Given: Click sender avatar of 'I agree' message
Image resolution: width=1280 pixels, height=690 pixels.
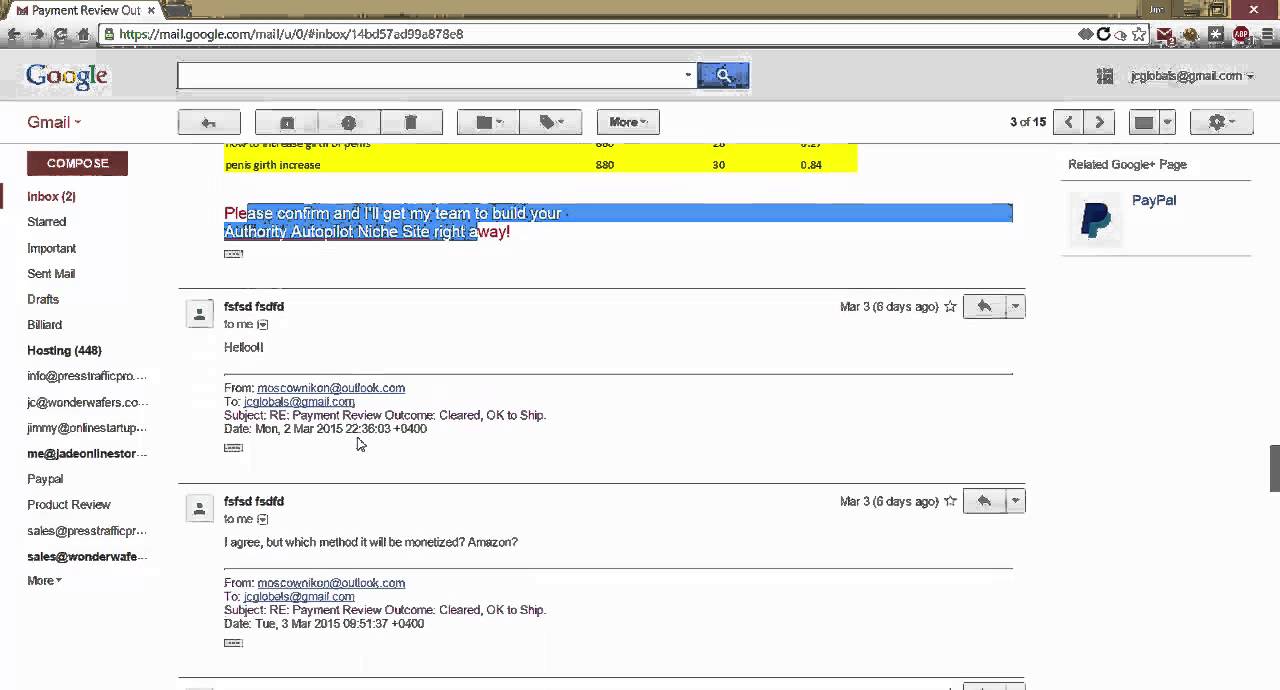Looking at the screenshot, I should pyautogui.click(x=200, y=509).
